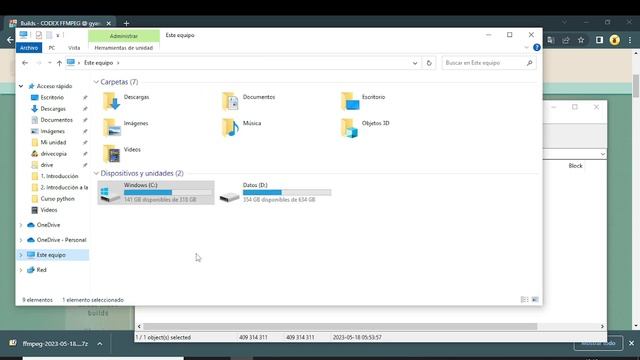Image resolution: width=640 pixels, height=360 pixels.
Task: Click the search magnifier icon
Action: [x=529, y=63]
